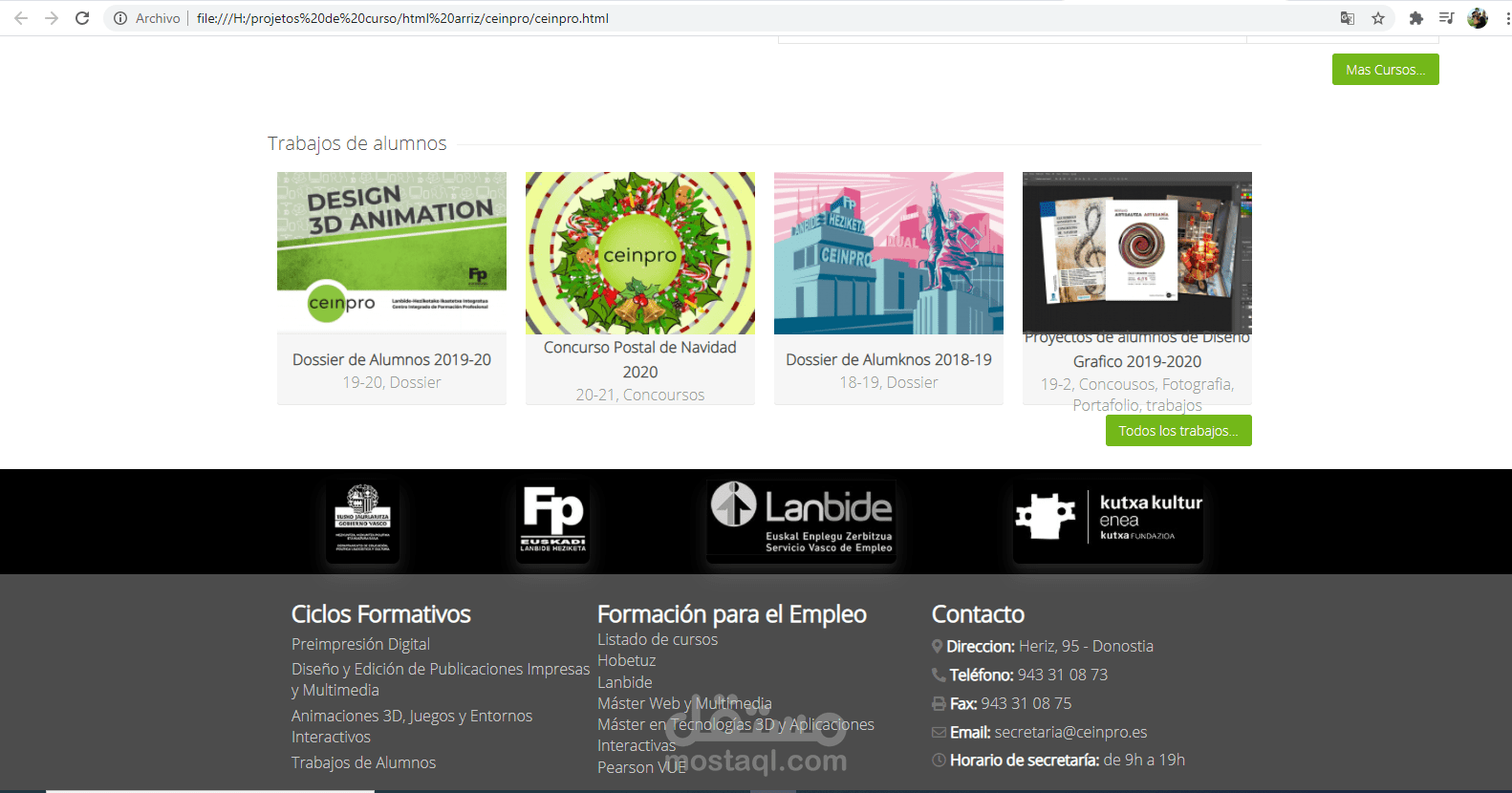Open Grafico 2019-2020 project title
This screenshot has width=1512, height=793.
point(1137,350)
